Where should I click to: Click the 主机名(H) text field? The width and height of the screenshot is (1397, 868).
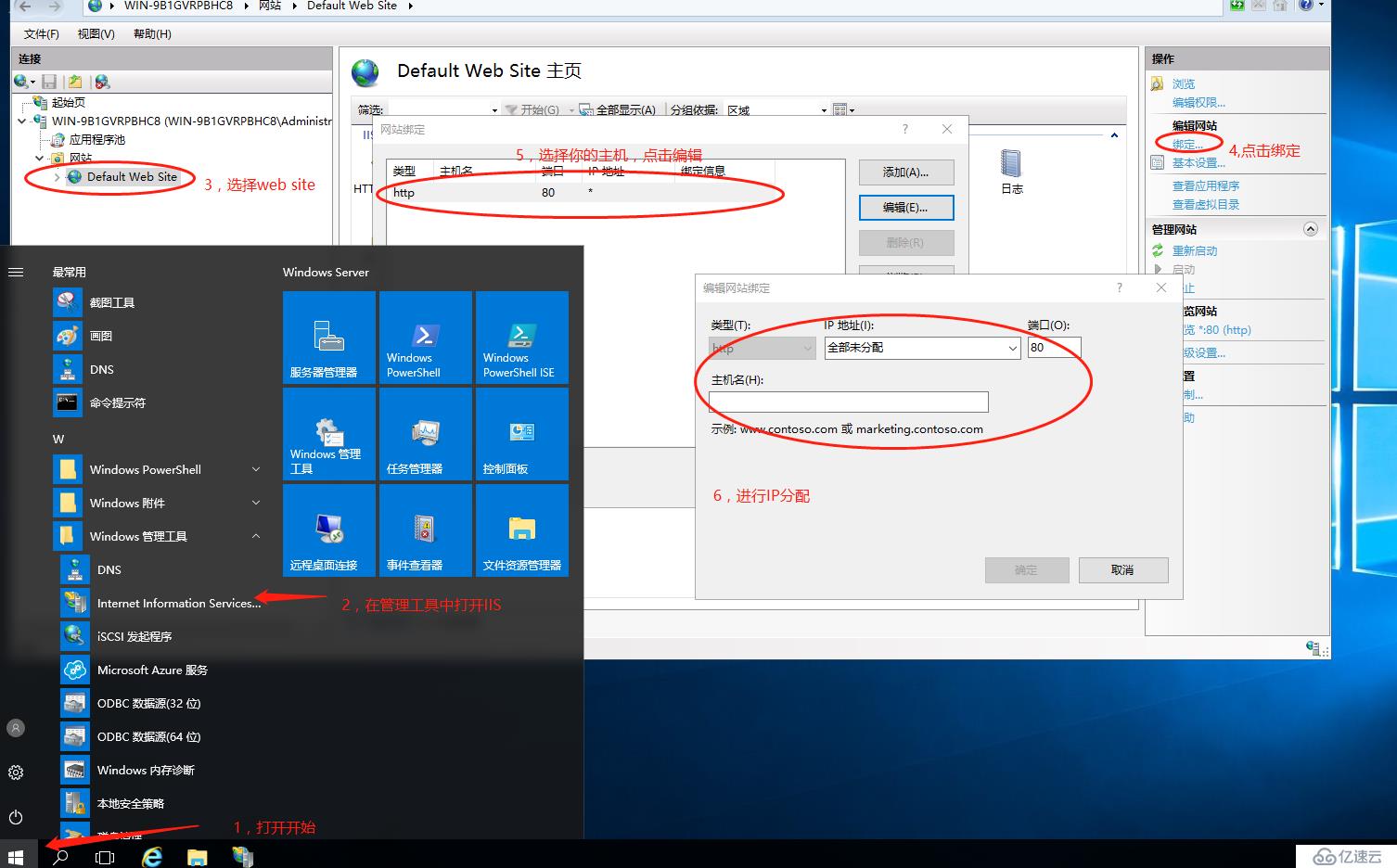pos(848,402)
